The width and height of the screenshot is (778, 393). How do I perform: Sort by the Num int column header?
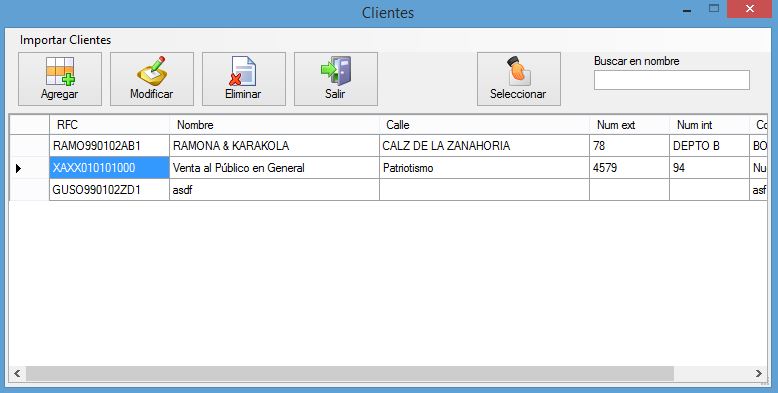709,125
